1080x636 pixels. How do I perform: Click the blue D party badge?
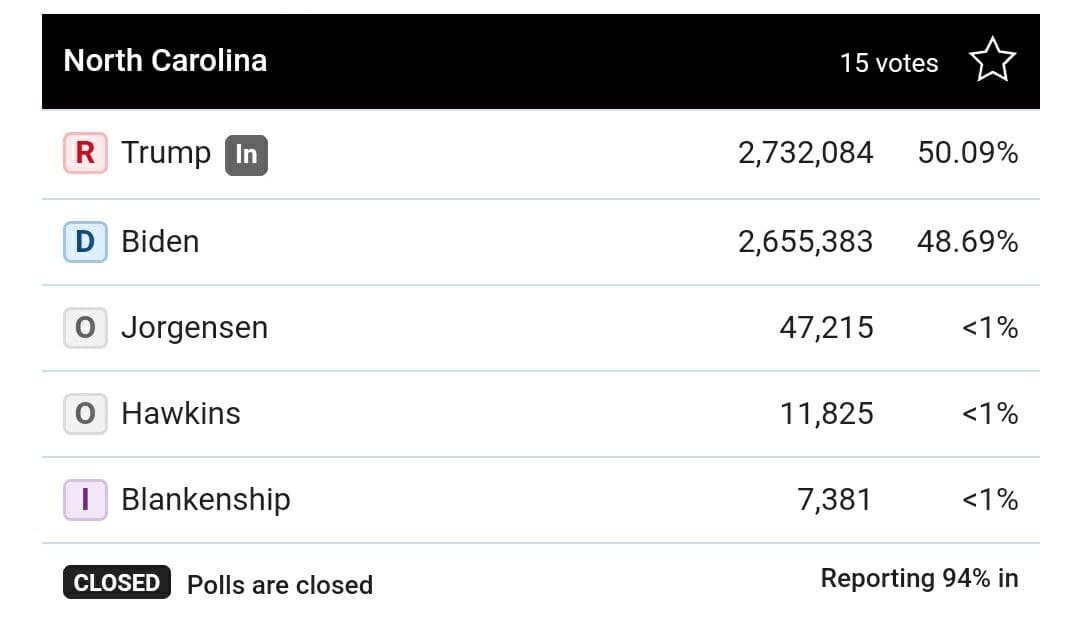[85, 241]
